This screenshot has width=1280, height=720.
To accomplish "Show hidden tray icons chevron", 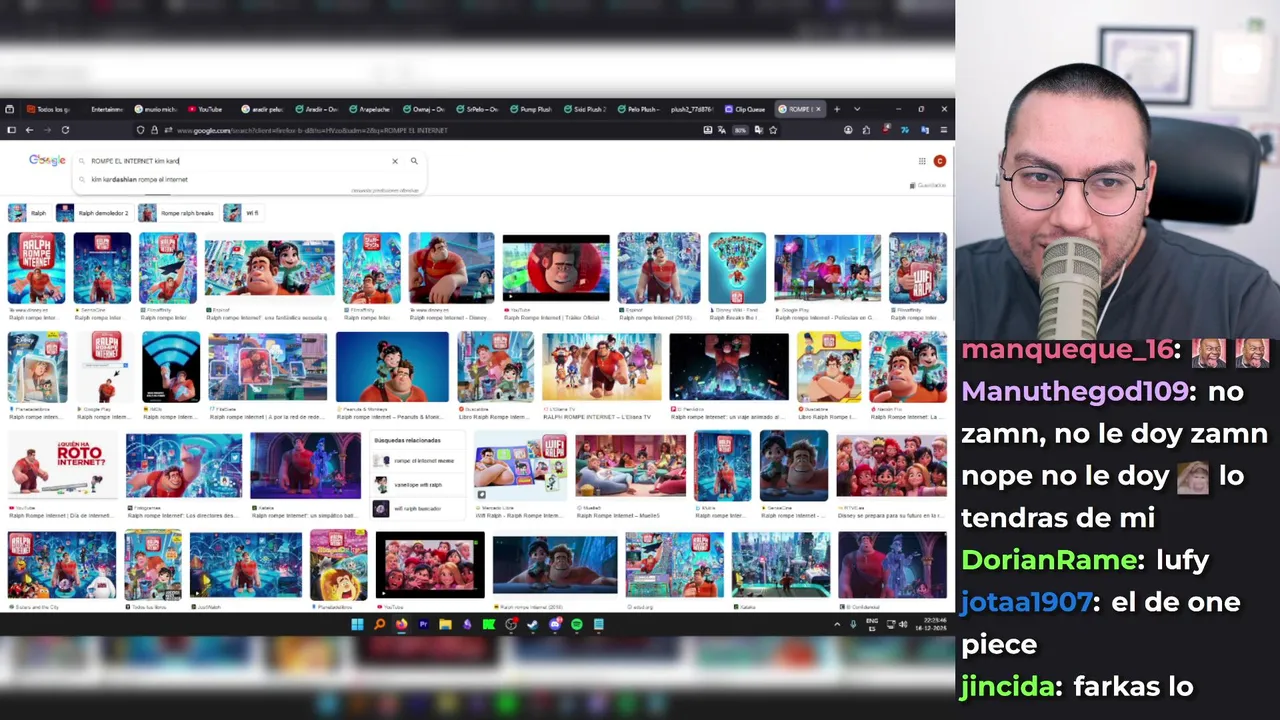I will 837,625.
